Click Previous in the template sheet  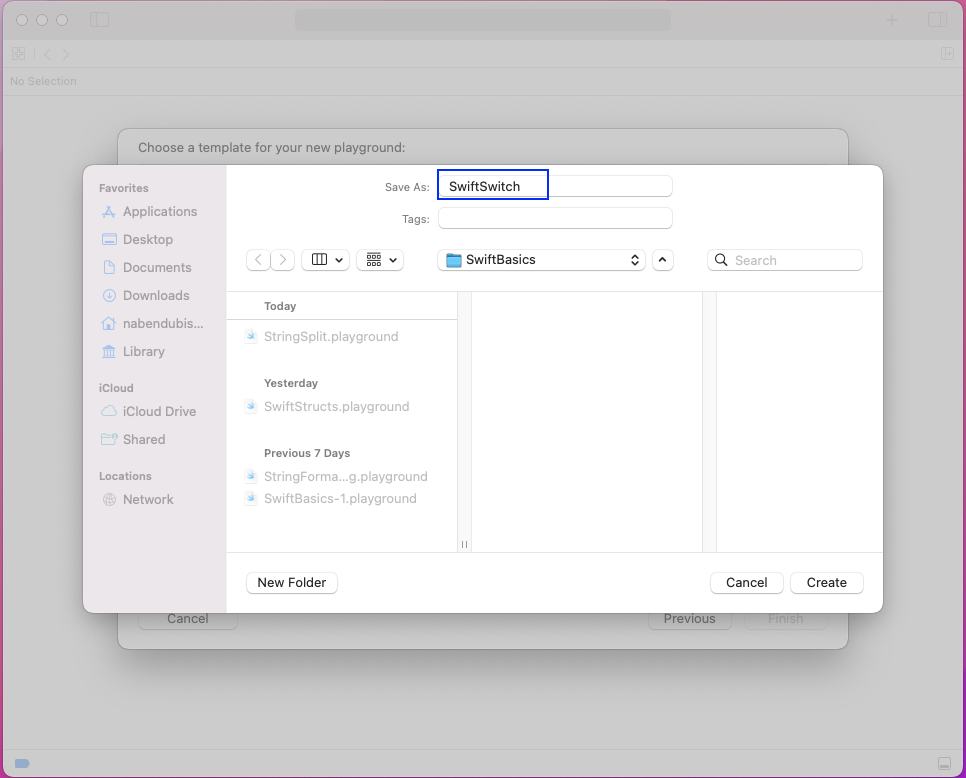point(689,620)
